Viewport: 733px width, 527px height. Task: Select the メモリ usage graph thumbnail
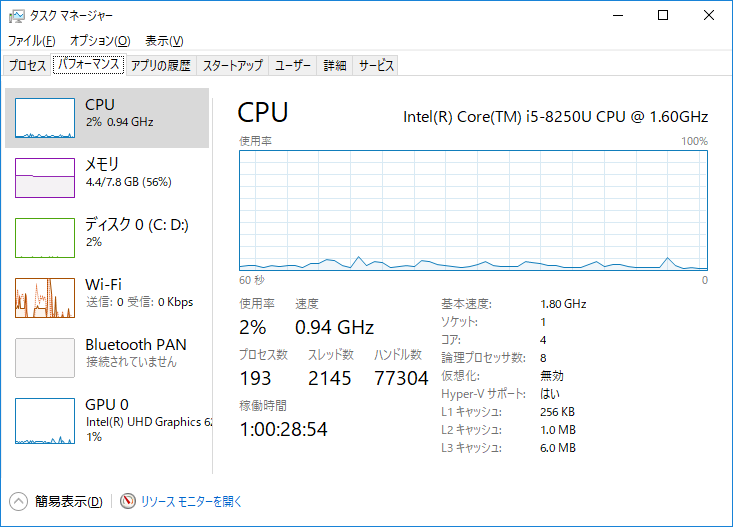coord(45,178)
